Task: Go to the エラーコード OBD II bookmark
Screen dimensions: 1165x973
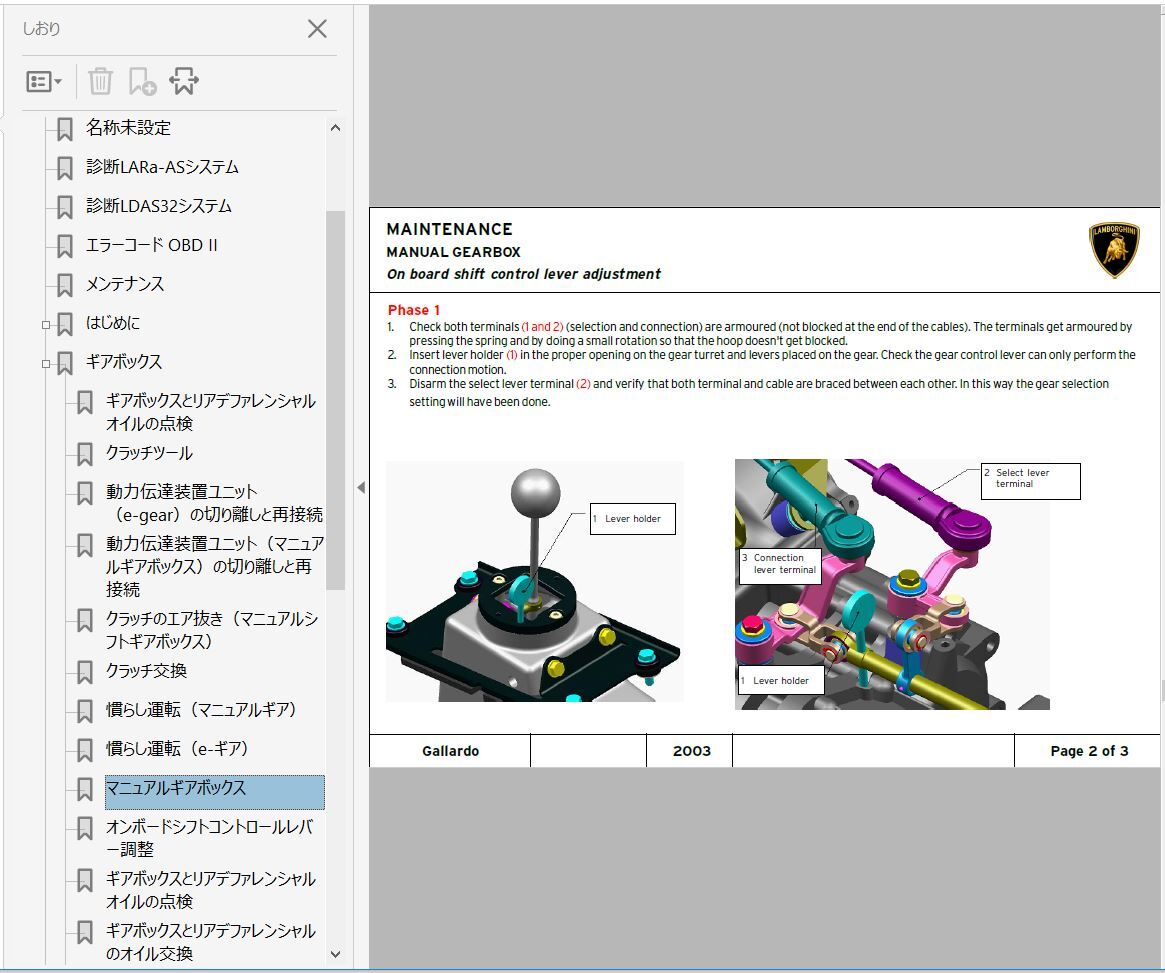Action: [152, 245]
